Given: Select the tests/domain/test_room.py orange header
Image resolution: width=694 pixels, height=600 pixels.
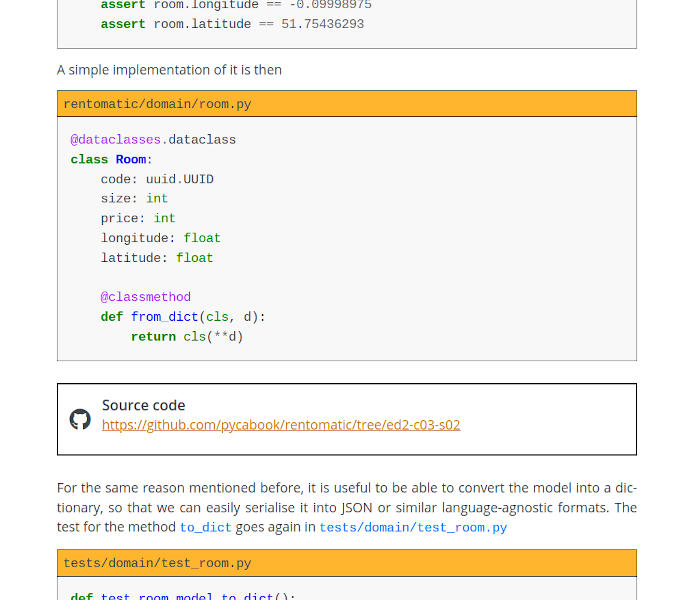Looking at the screenshot, I should [x=347, y=563].
